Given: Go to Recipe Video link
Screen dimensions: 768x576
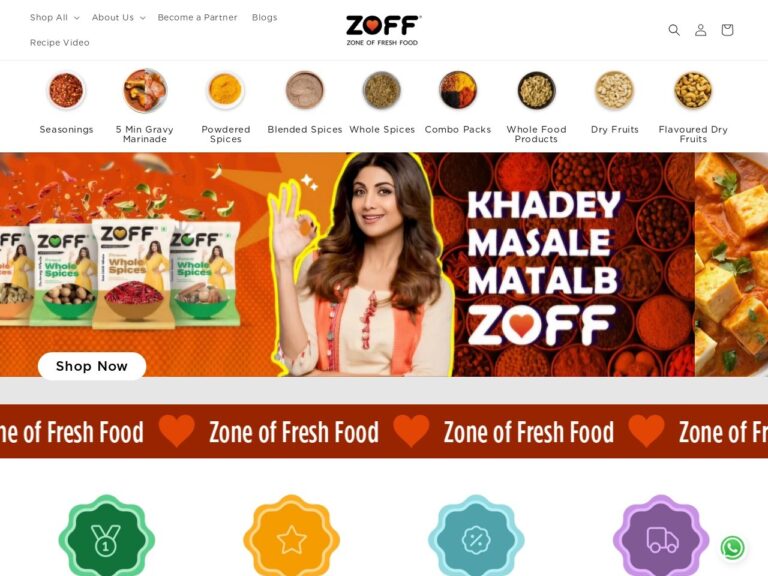Looking at the screenshot, I should coord(60,43).
